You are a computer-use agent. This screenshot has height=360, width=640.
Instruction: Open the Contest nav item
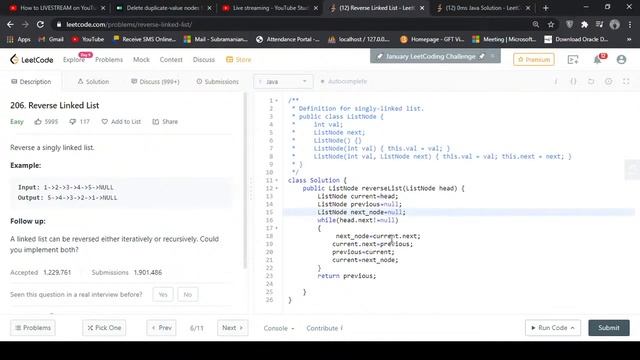pyautogui.click(x=171, y=60)
